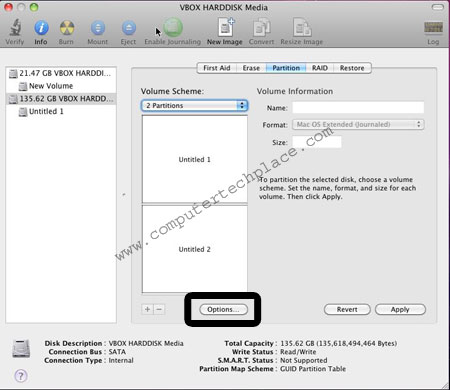Select the Partition tab

tap(286, 68)
